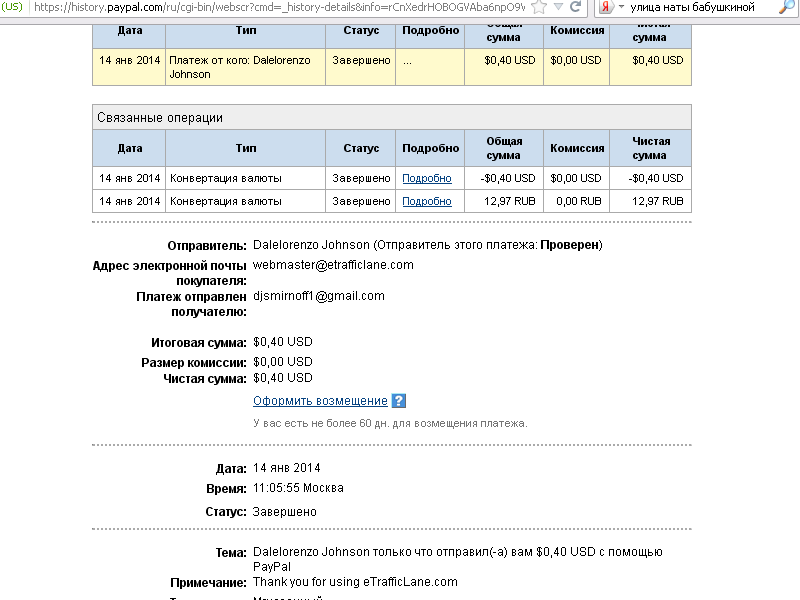Click the Yandex search engine icon
This screenshot has height=600, width=800.
(606, 7)
